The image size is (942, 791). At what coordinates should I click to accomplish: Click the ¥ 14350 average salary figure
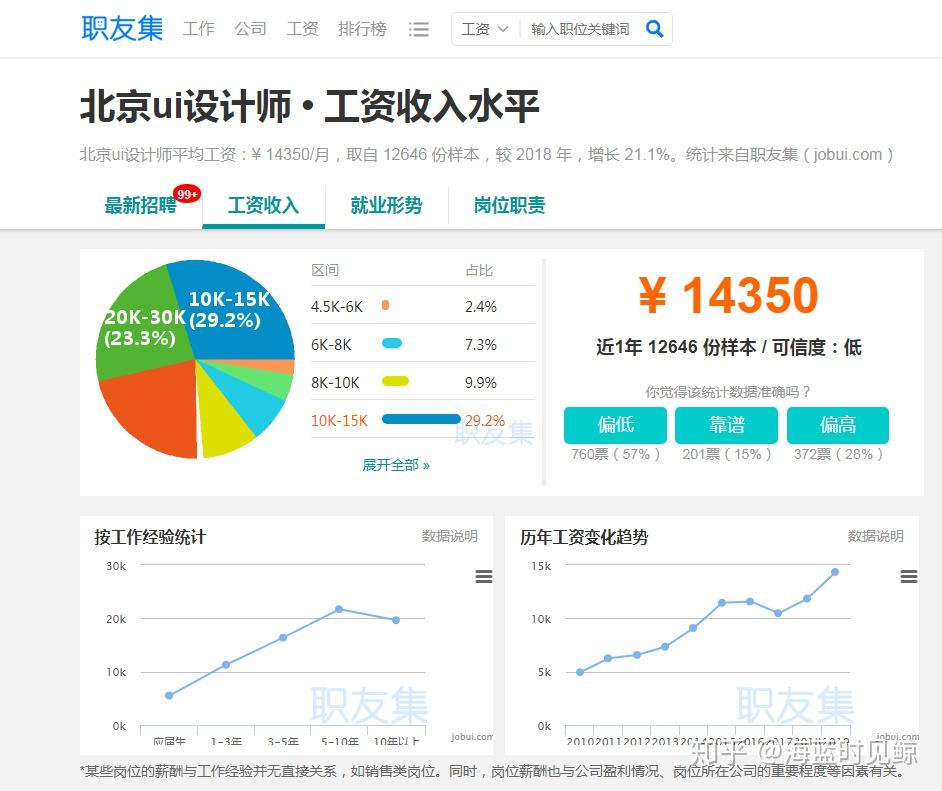(728, 295)
